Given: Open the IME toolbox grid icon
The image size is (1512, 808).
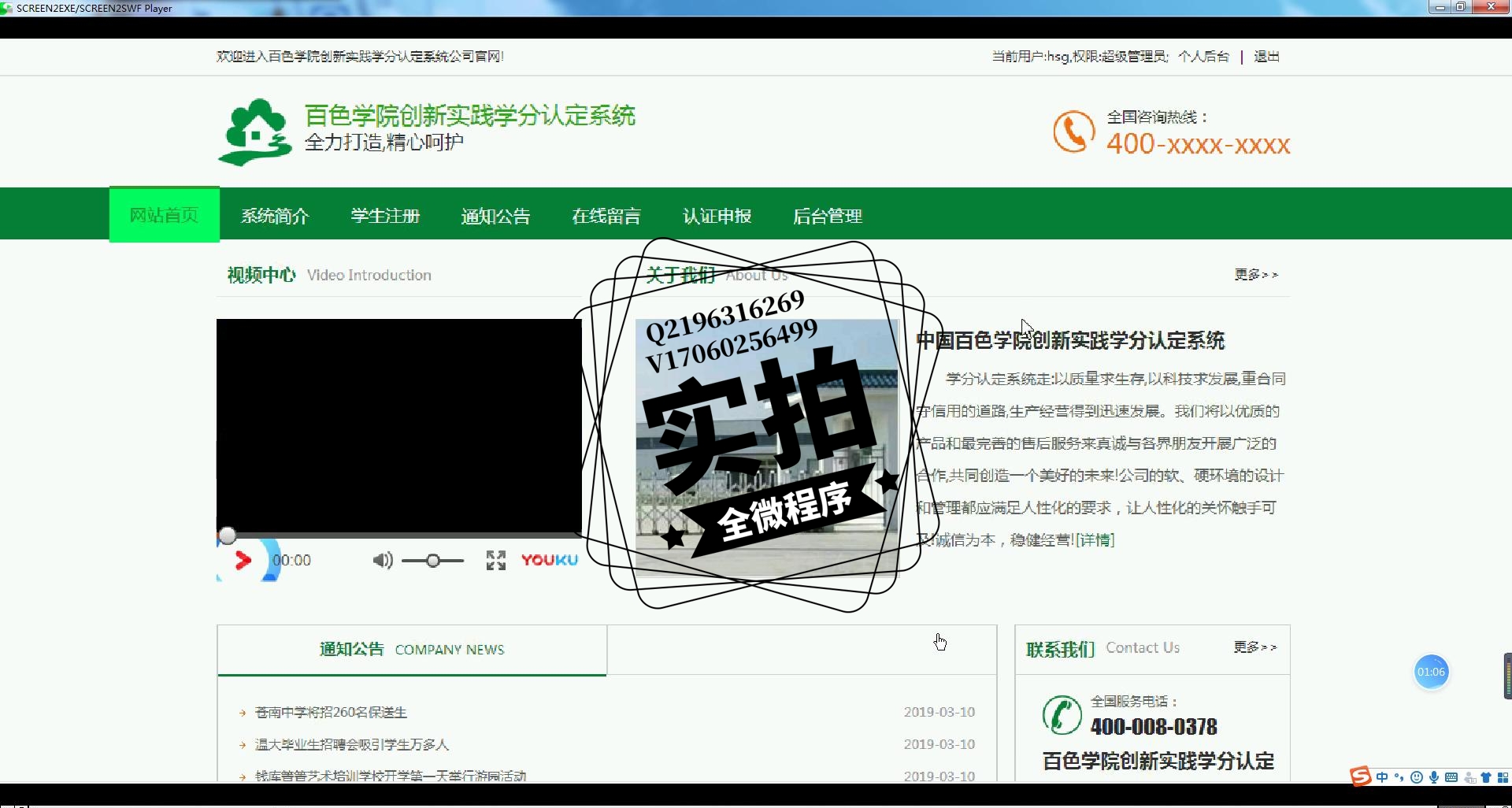Looking at the screenshot, I should click(1503, 777).
